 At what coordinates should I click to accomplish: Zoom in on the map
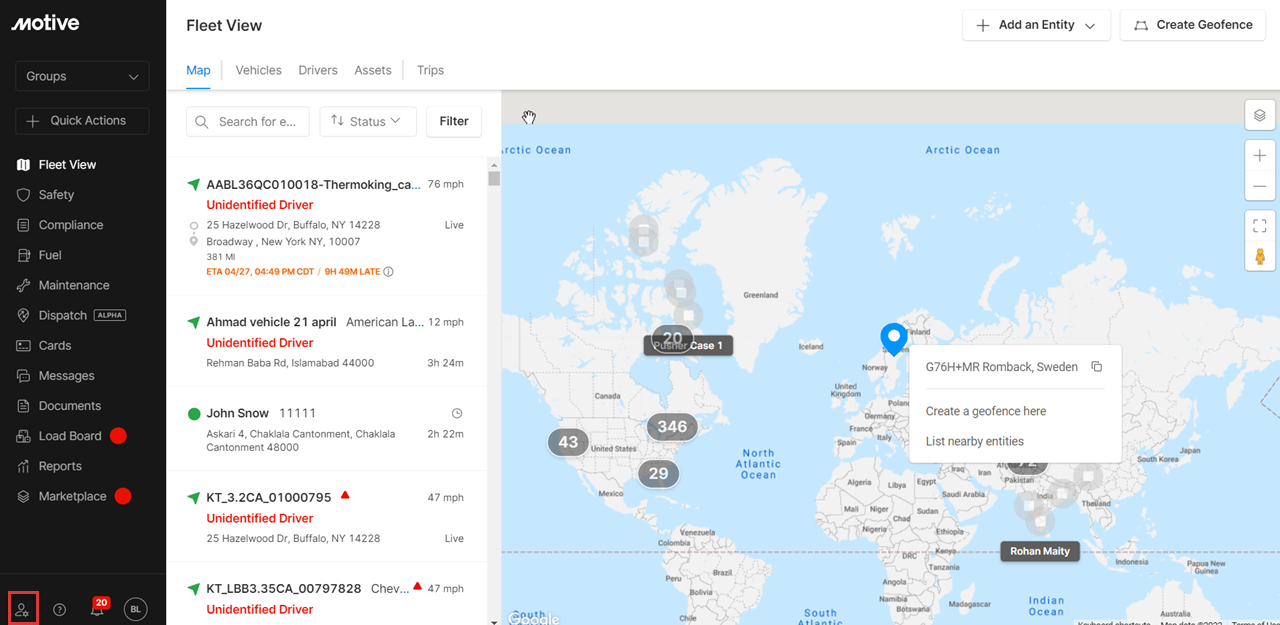[1260, 156]
